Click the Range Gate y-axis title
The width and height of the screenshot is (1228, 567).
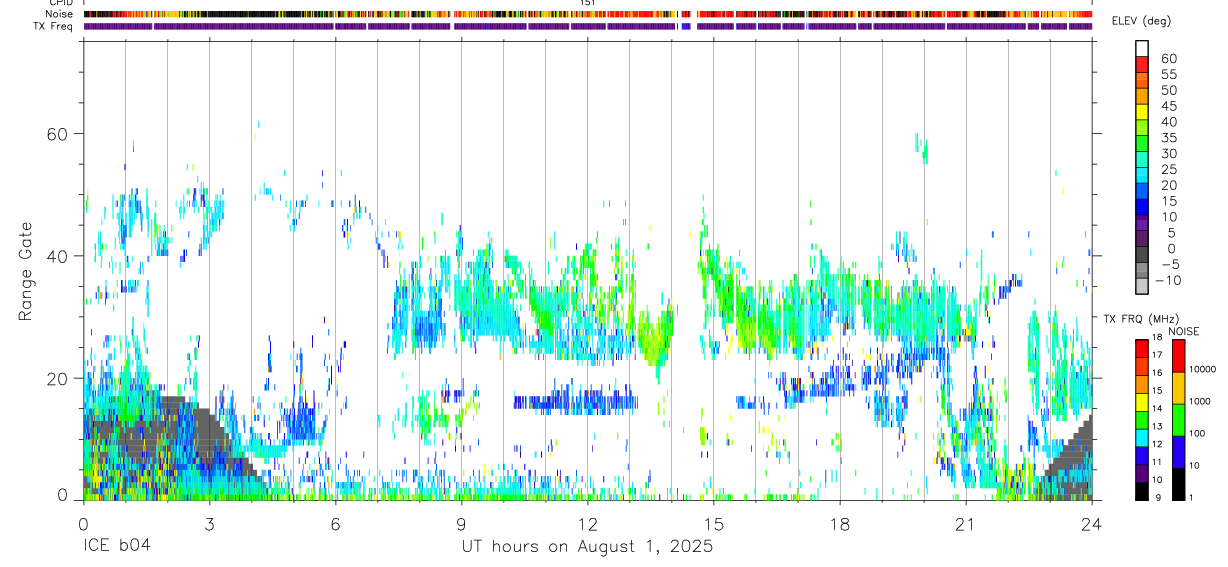click(x=25, y=273)
